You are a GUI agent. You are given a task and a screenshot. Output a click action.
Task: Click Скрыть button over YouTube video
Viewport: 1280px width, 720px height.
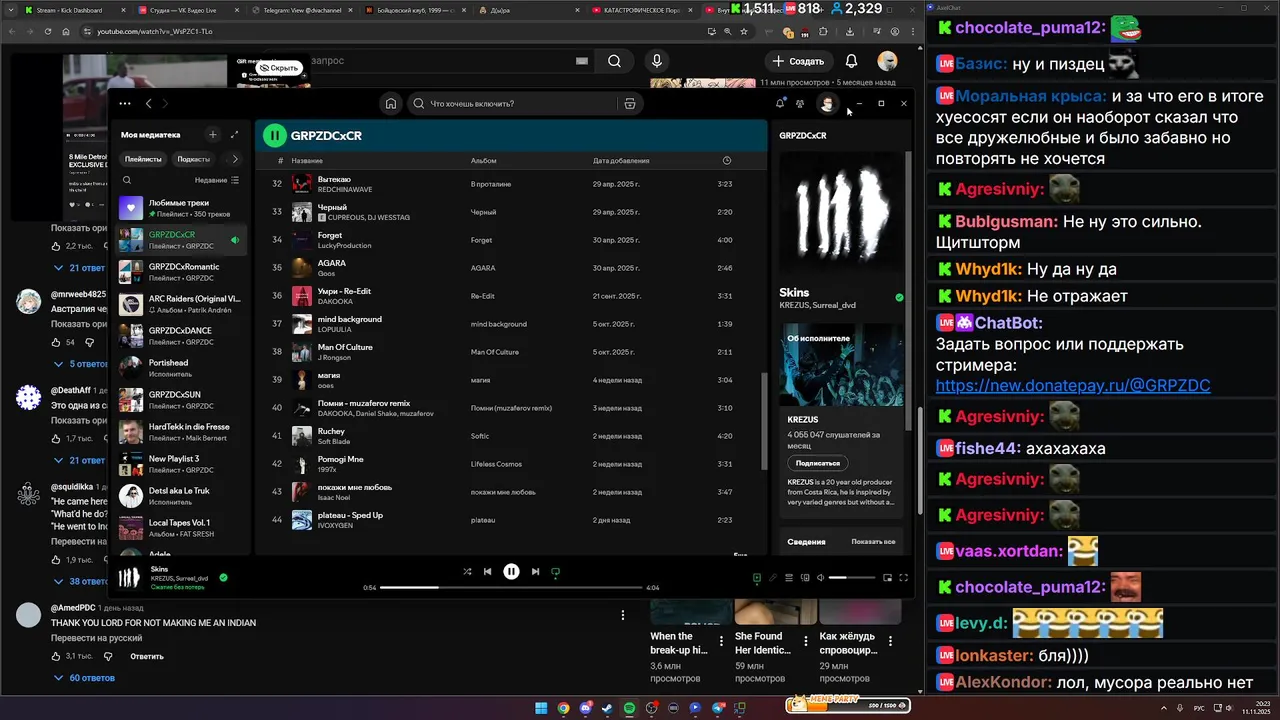(x=277, y=68)
